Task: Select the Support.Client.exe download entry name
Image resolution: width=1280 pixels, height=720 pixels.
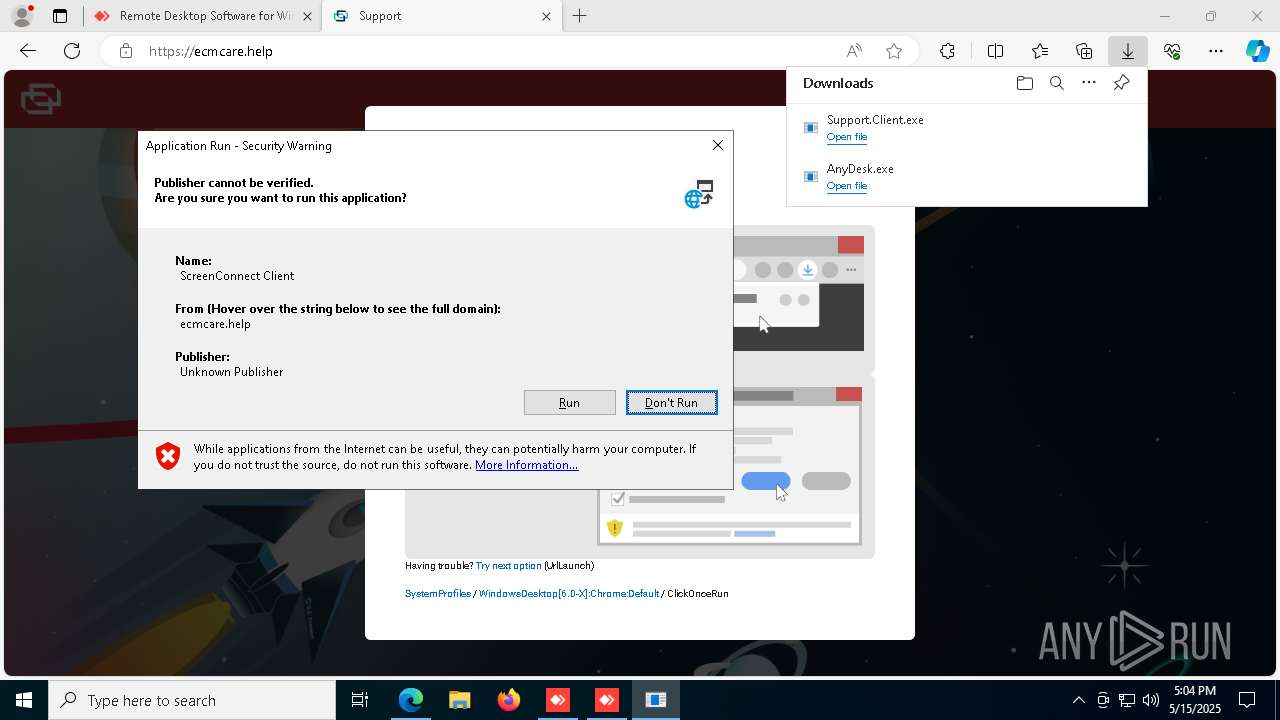Action: 875,120
